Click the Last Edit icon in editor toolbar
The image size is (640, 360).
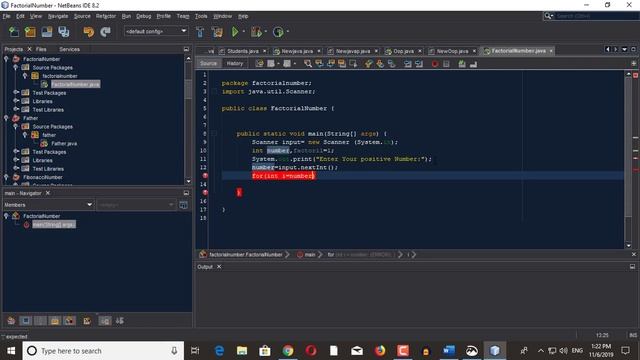[x=260, y=63]
